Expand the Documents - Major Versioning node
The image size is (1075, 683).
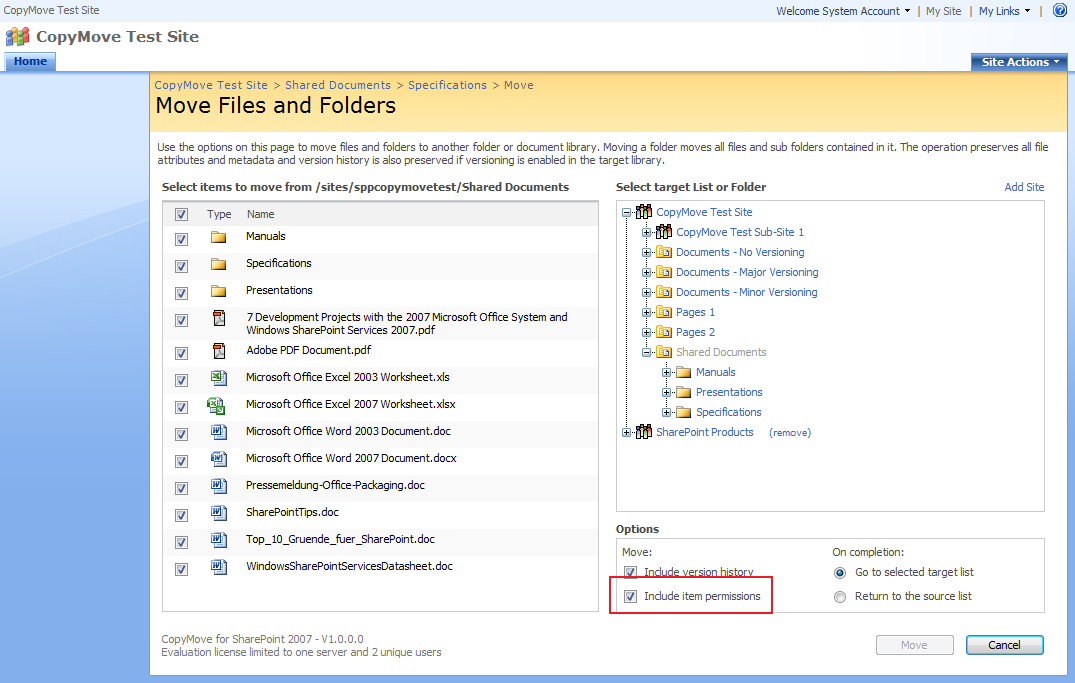tap(646, 272)
